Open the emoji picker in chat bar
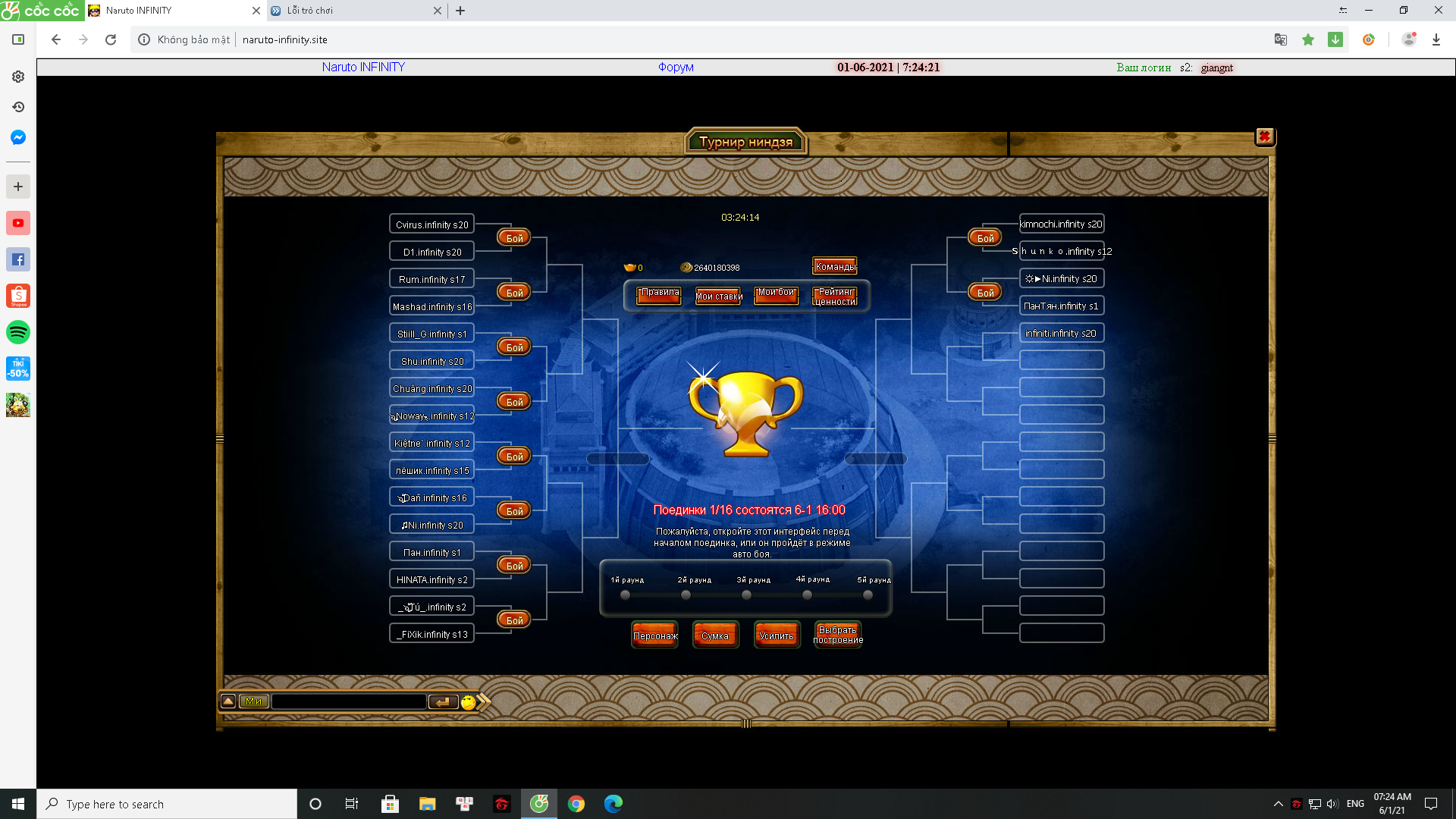The width and height of the screenshot is (1456, 819). tap(469, 702)
